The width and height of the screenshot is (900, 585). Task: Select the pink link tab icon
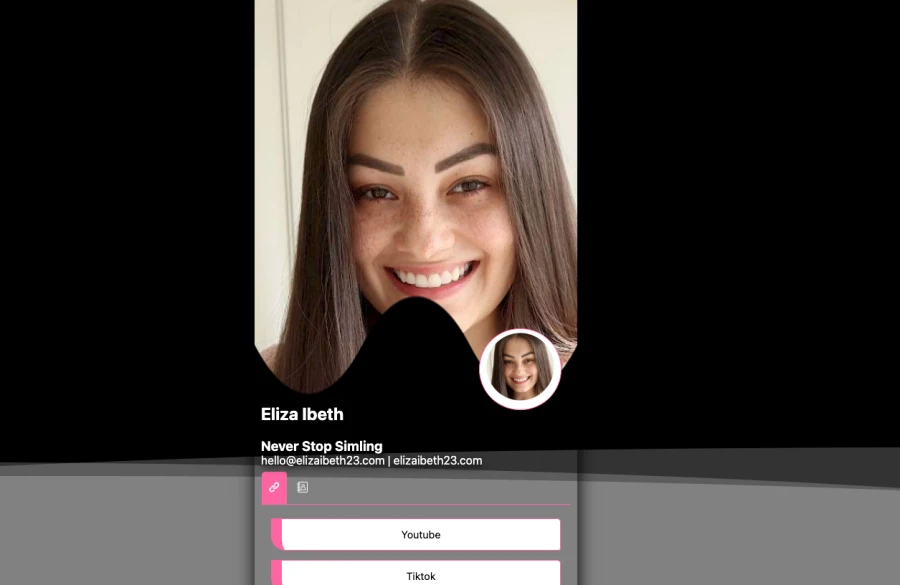click(274, 488)
